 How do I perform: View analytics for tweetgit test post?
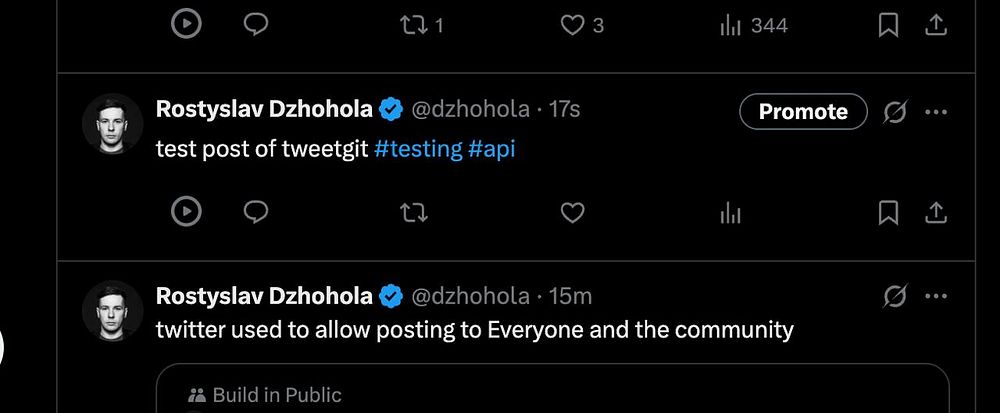tap(731, 212)
